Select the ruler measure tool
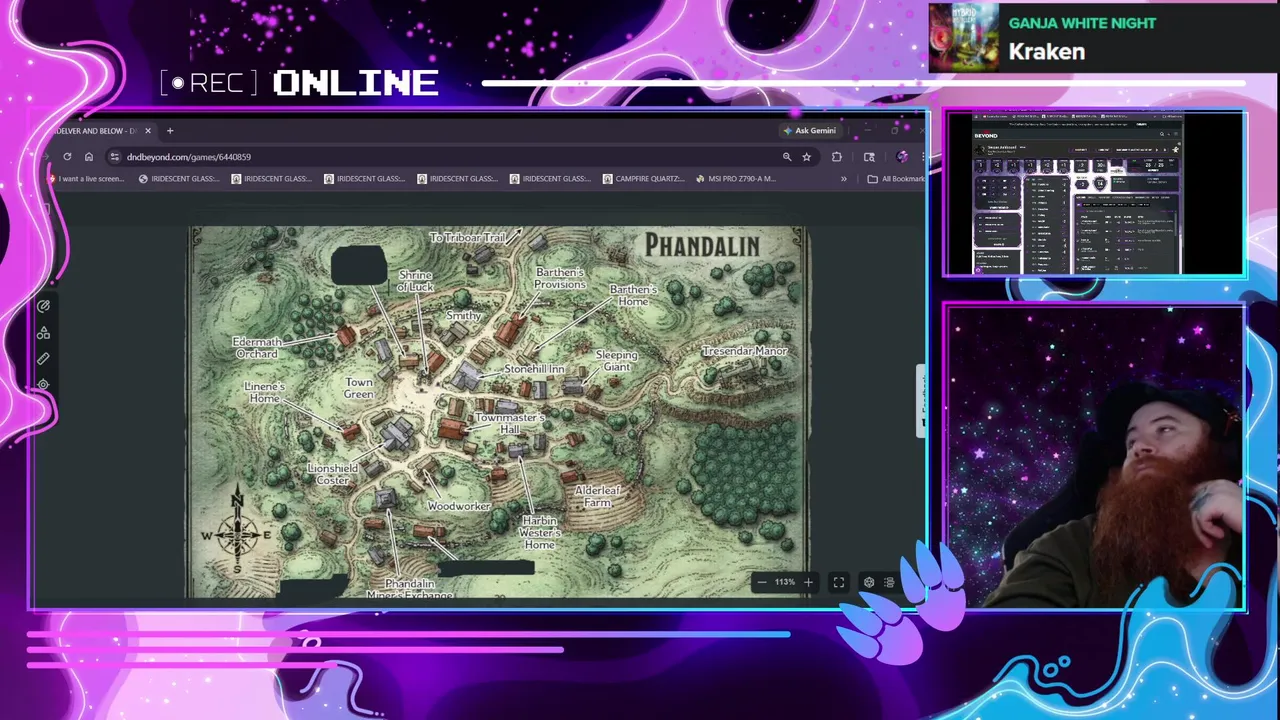 coord(43,358)
